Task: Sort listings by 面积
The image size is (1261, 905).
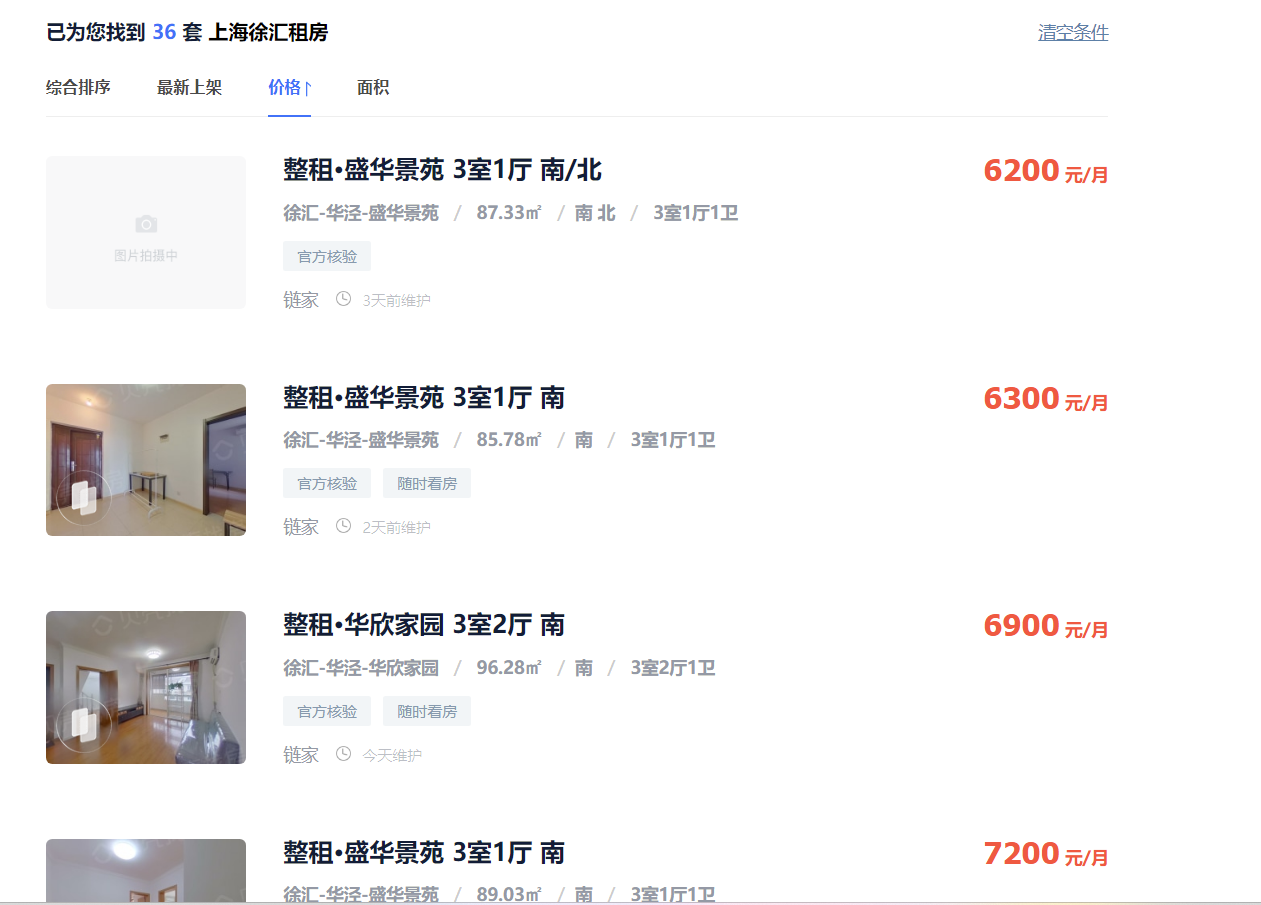Action: 373,88
